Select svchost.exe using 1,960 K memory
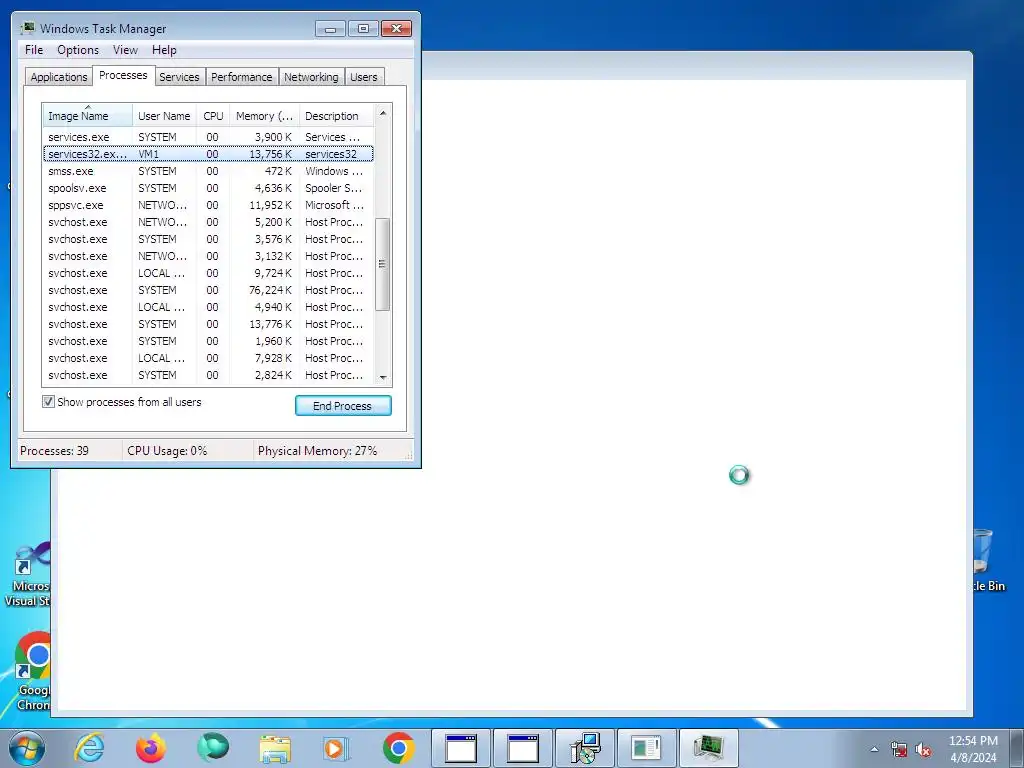1024x768 pixels. pos(208,341)
